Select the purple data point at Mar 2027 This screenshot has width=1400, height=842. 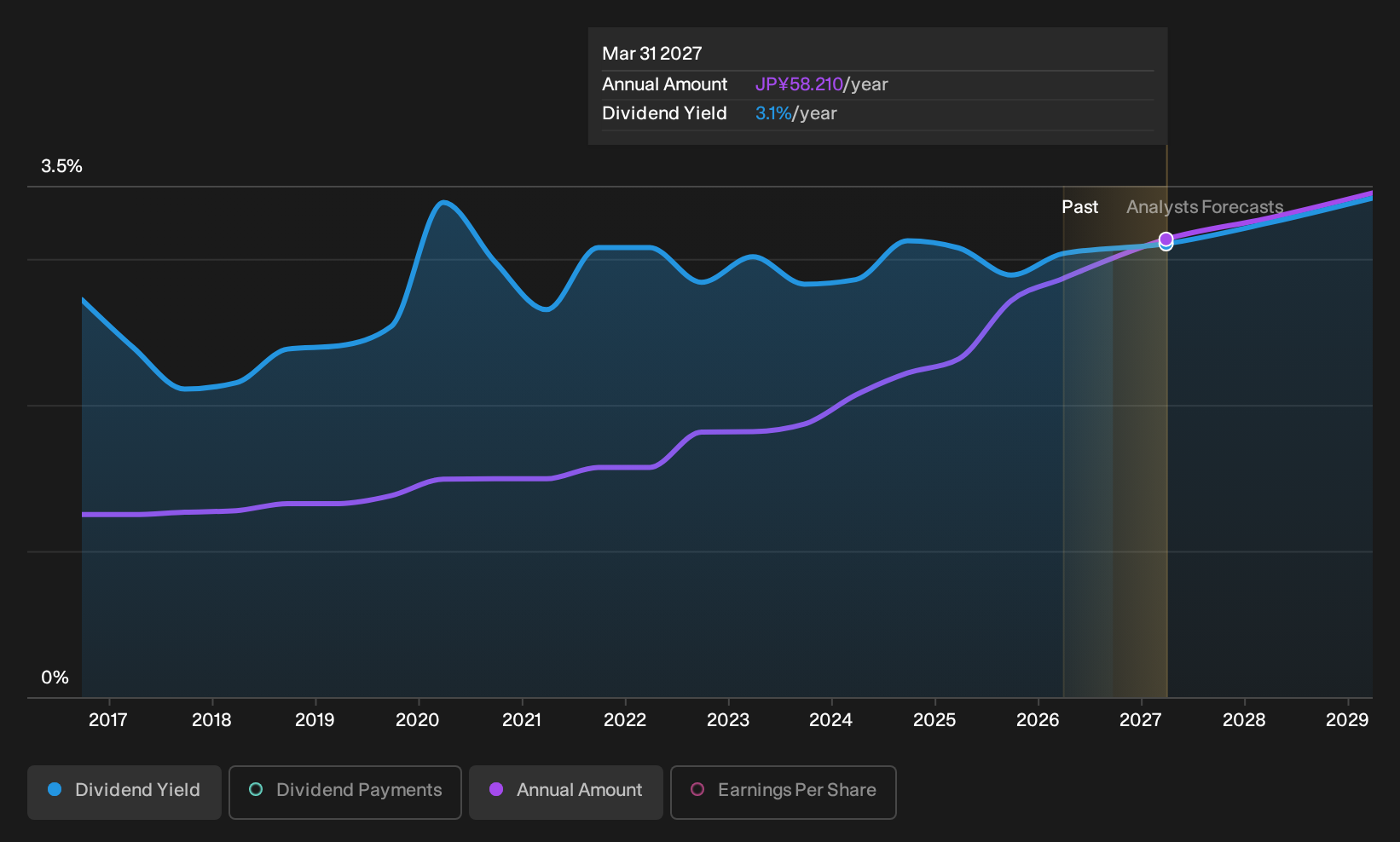[1166, 239]
